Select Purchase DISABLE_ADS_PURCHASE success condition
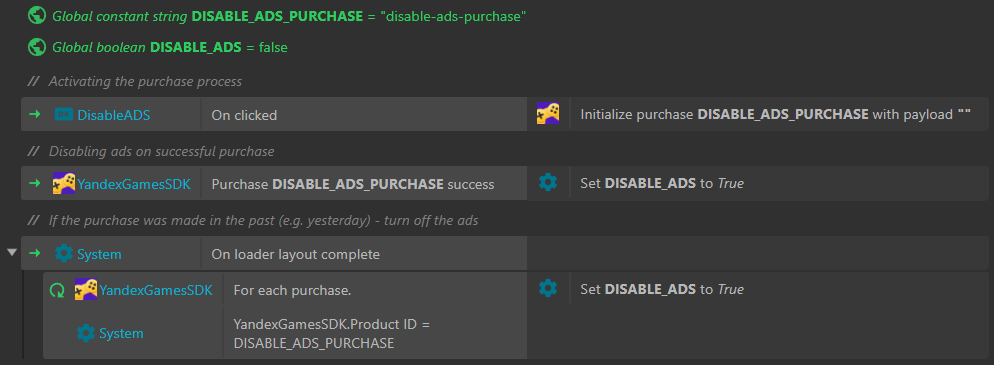Screen dimensions: 994x365 tap(364, 184)
